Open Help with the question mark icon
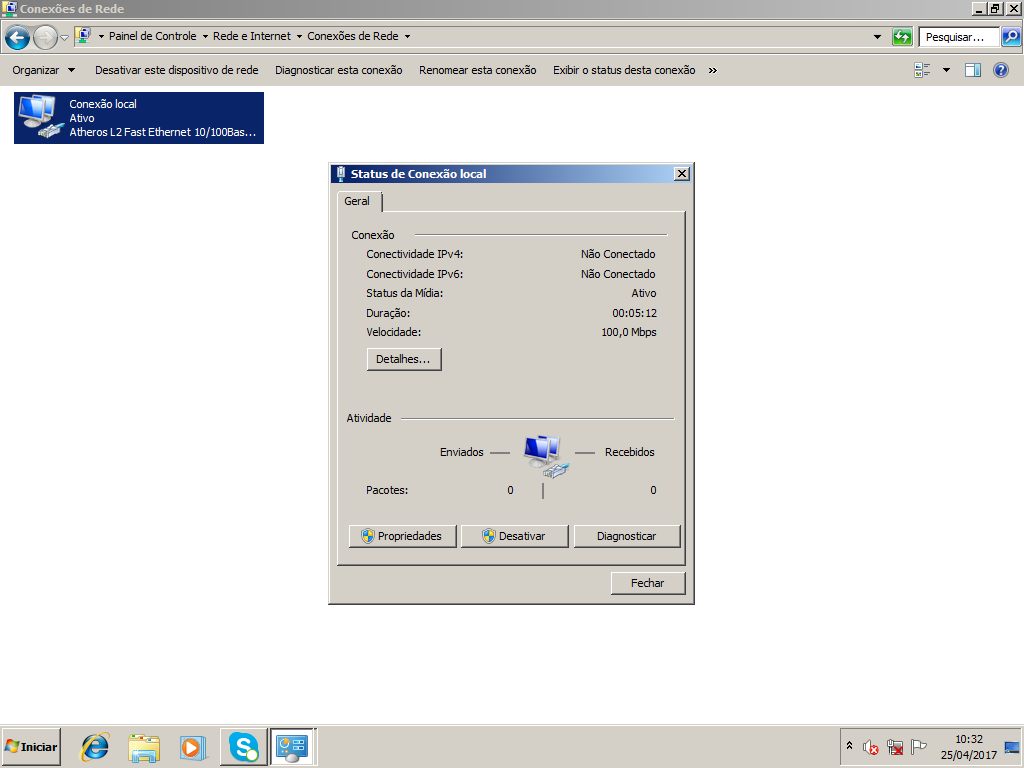 tap(1000, 70)
